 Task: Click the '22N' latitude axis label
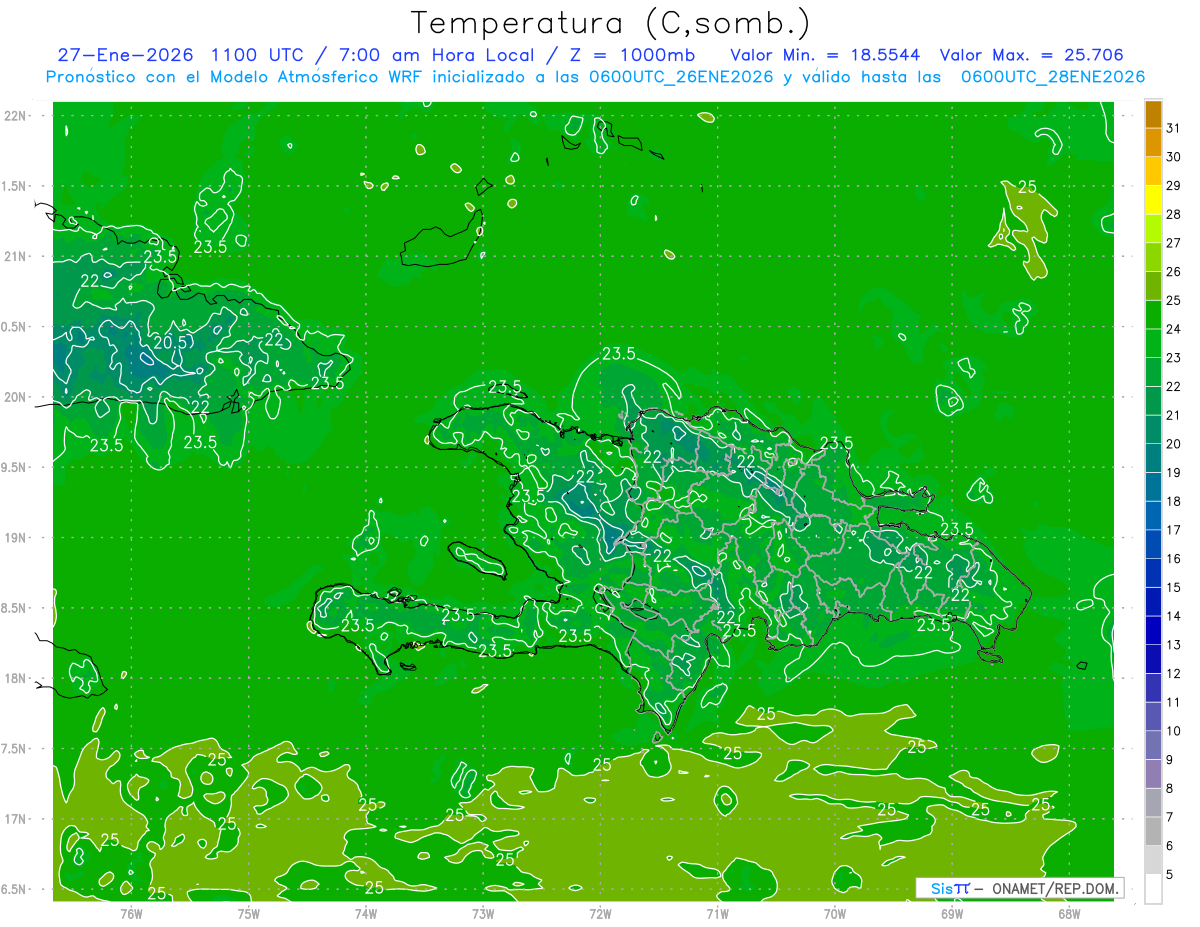click(x=15, y=116)
